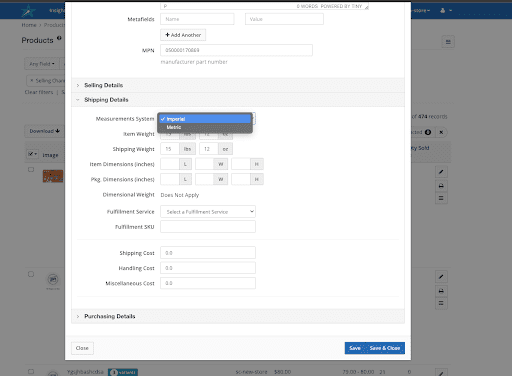Clear selection with the X icon
Screen dimensions: 512x376
[x=441, y=132]
